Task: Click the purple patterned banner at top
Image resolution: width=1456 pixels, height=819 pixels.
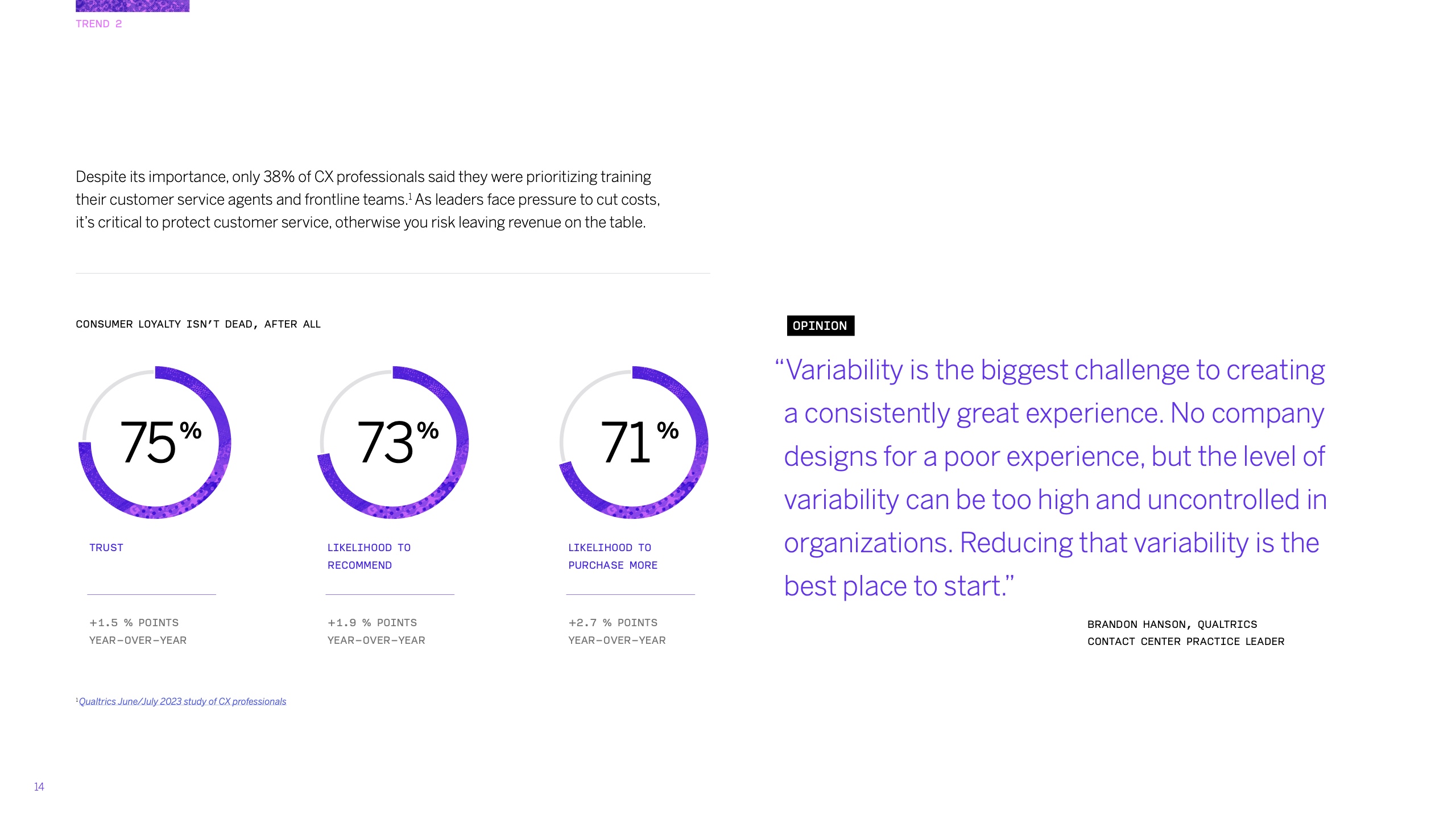Action: [132, 6]
